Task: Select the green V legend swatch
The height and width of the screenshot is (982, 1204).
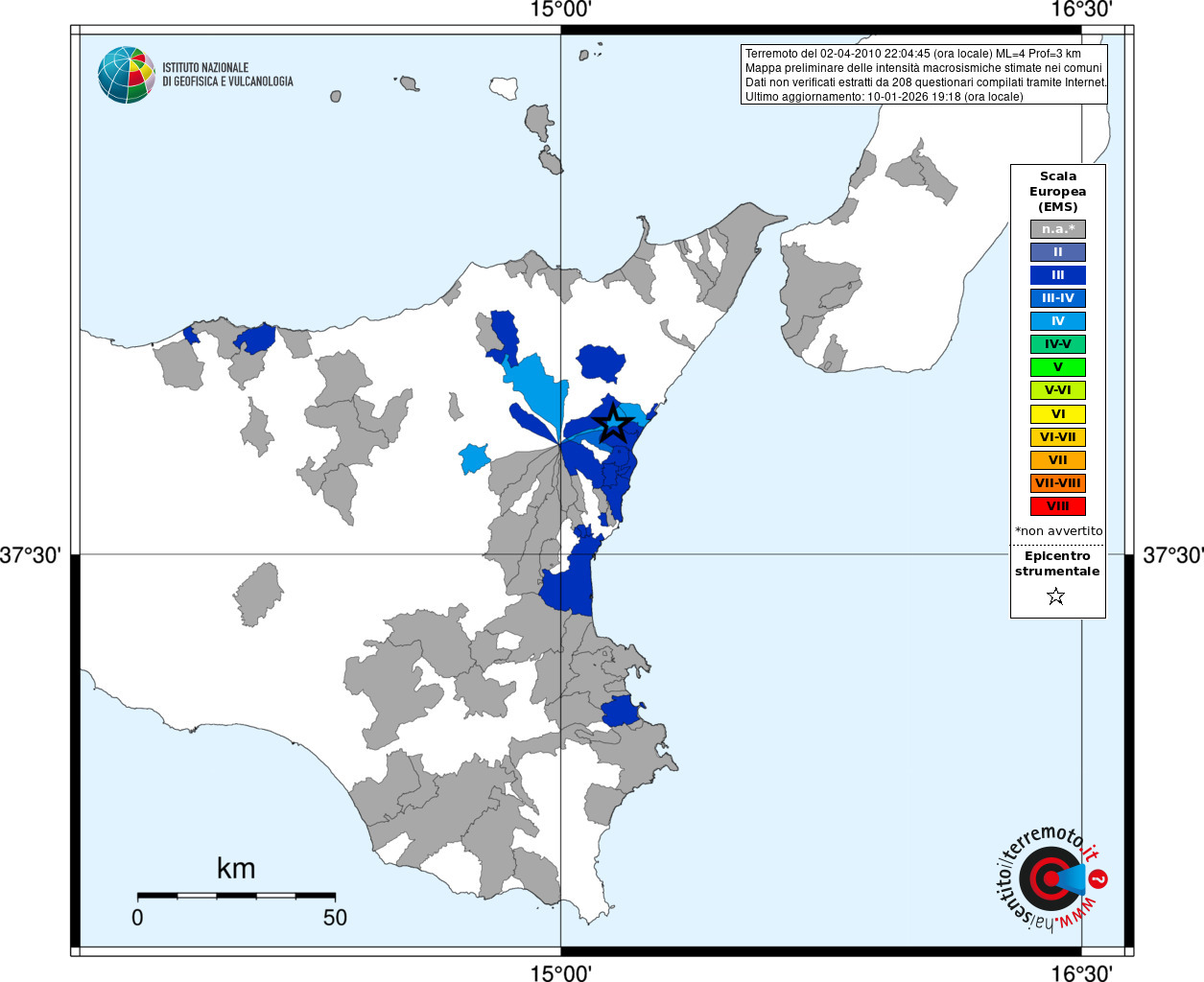Action: point(1058,367)
